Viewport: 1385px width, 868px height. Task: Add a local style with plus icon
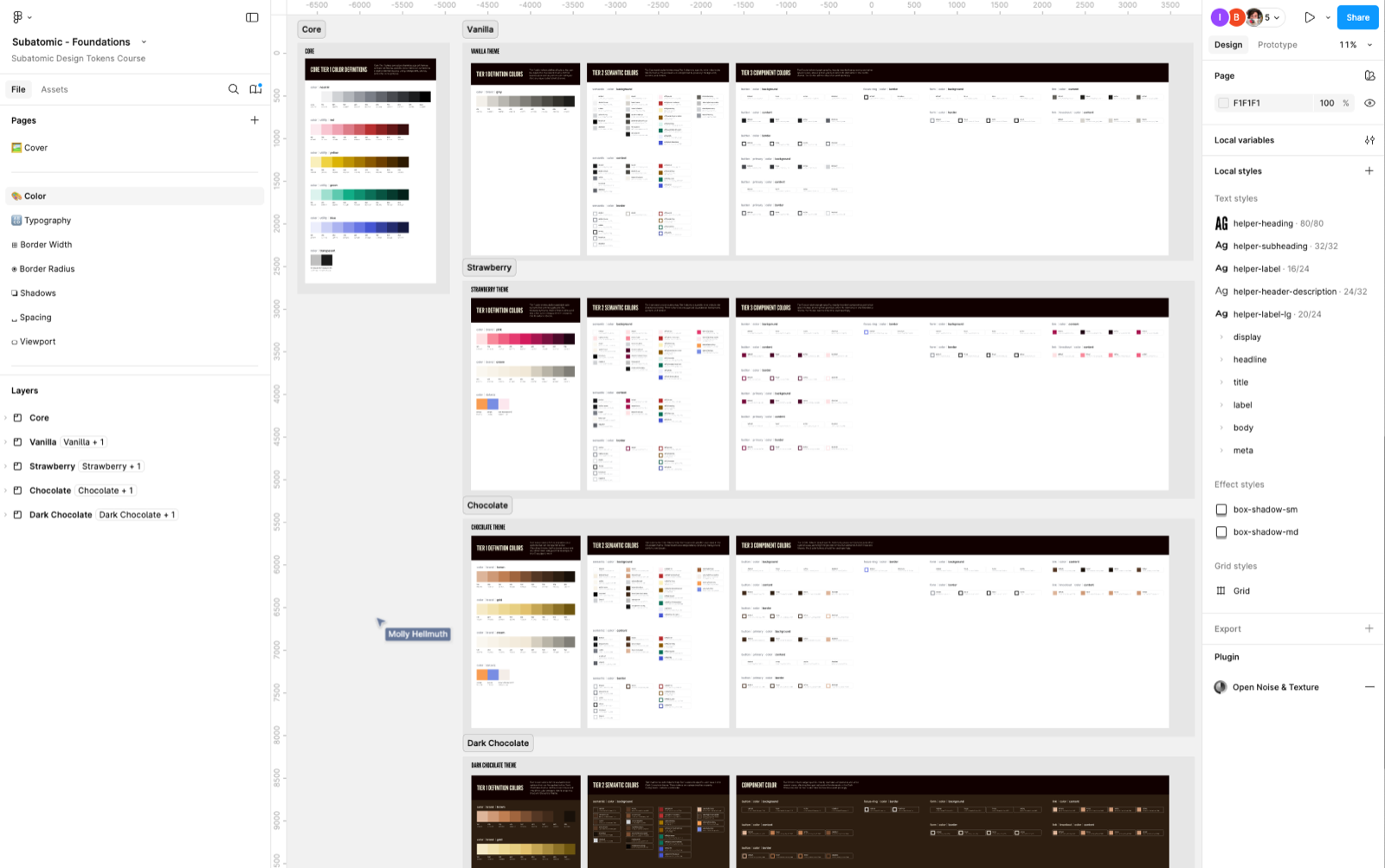point(1369,171)
